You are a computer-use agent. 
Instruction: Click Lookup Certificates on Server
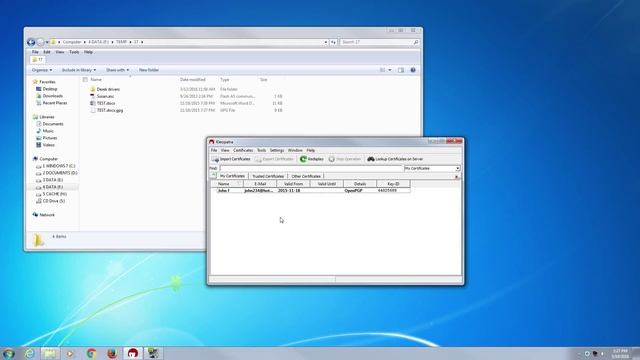395,159
